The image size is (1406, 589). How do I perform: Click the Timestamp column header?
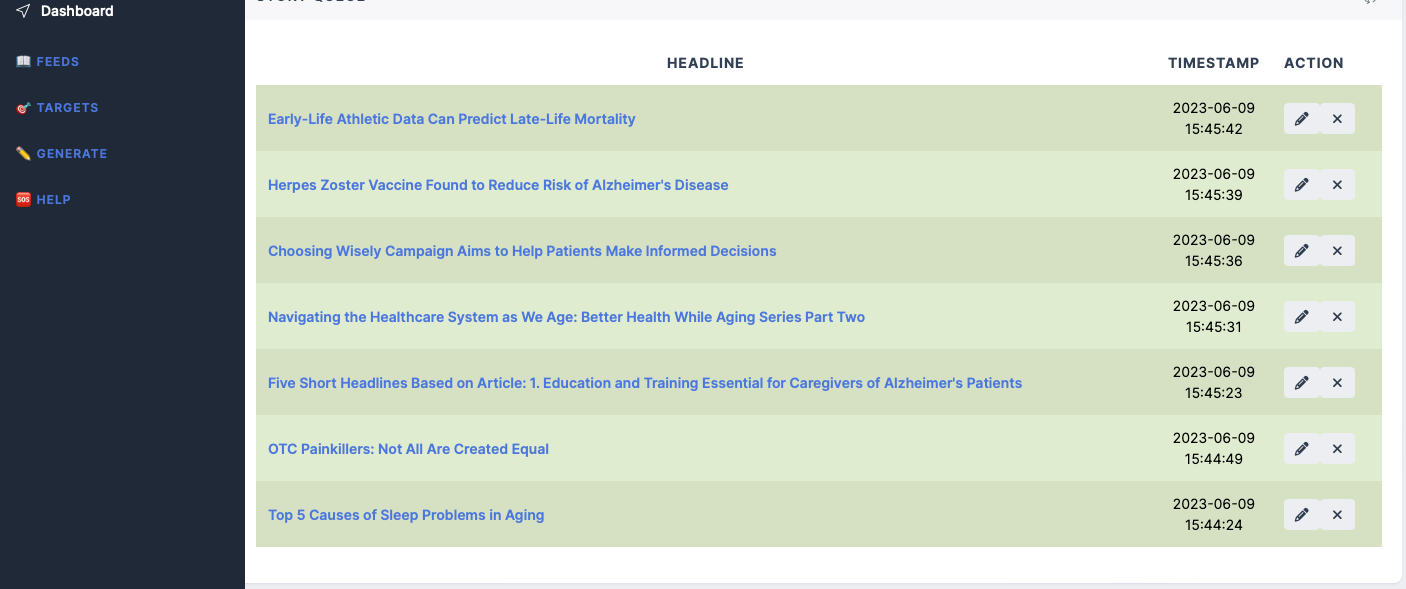tap(1214, 63)
